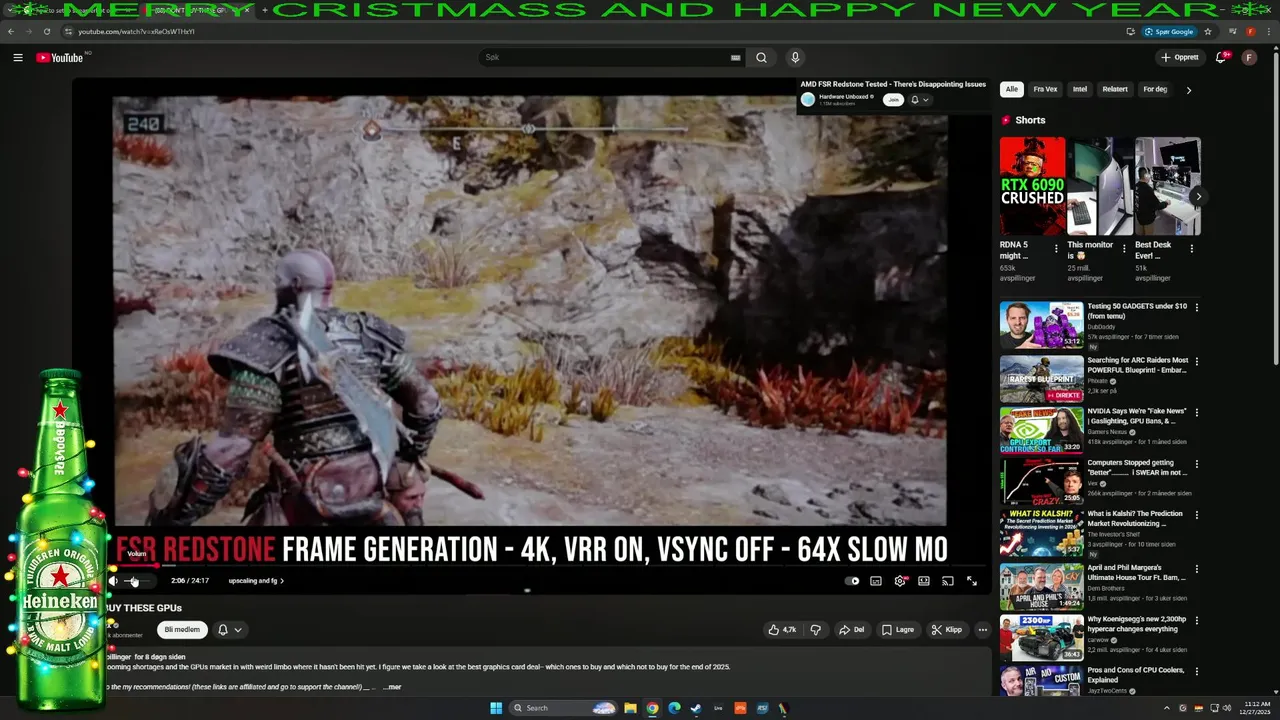Switch to theater mode
The width and height of the screenshot is (1280, 720).
click(924, 581)
